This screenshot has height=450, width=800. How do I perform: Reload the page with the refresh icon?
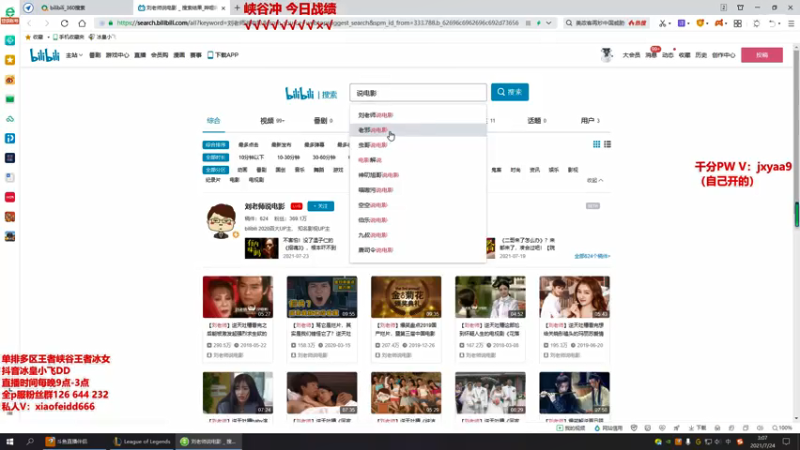pyautogui.click(x=64, y=23)
